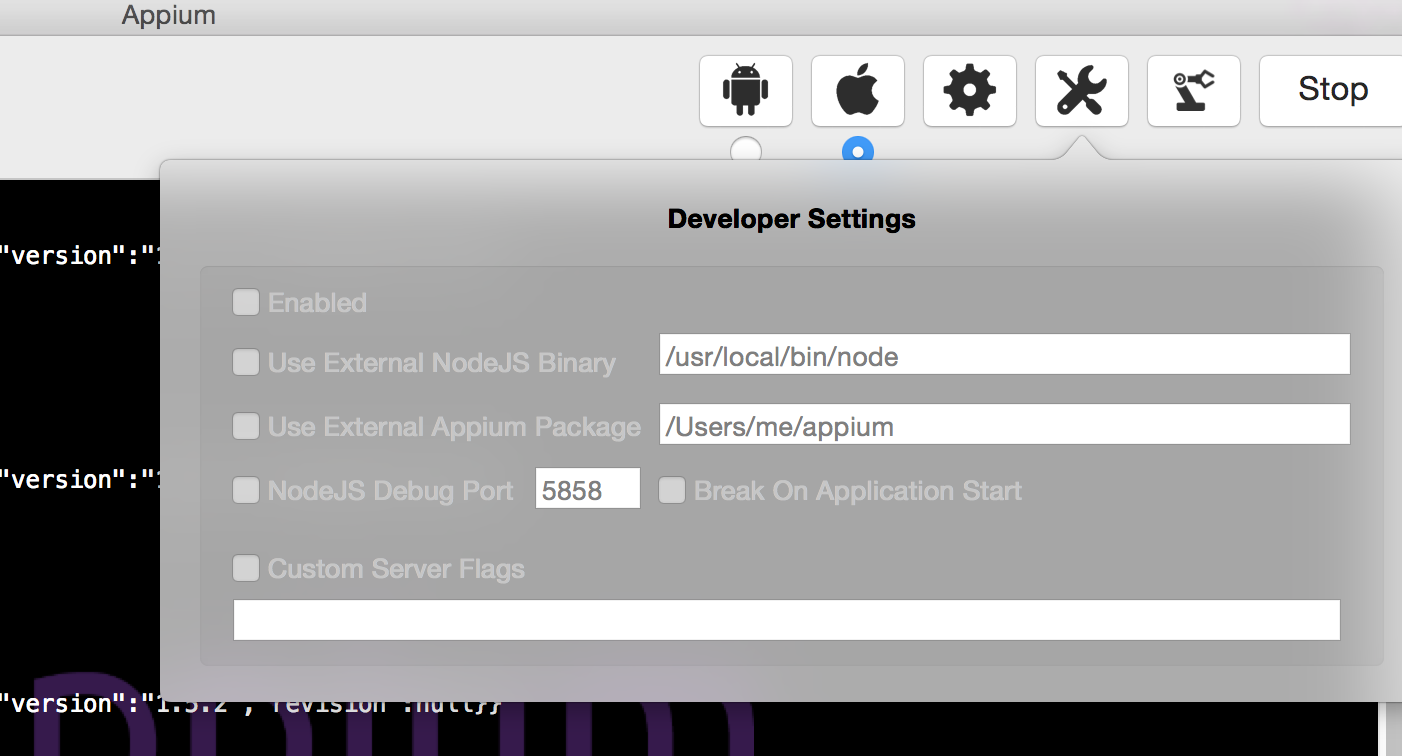Image resolution: width=1402 pixels, height=756 pixels.
Task: Tick the Enabled checkbox in Developer Settings
Action: 246,302
